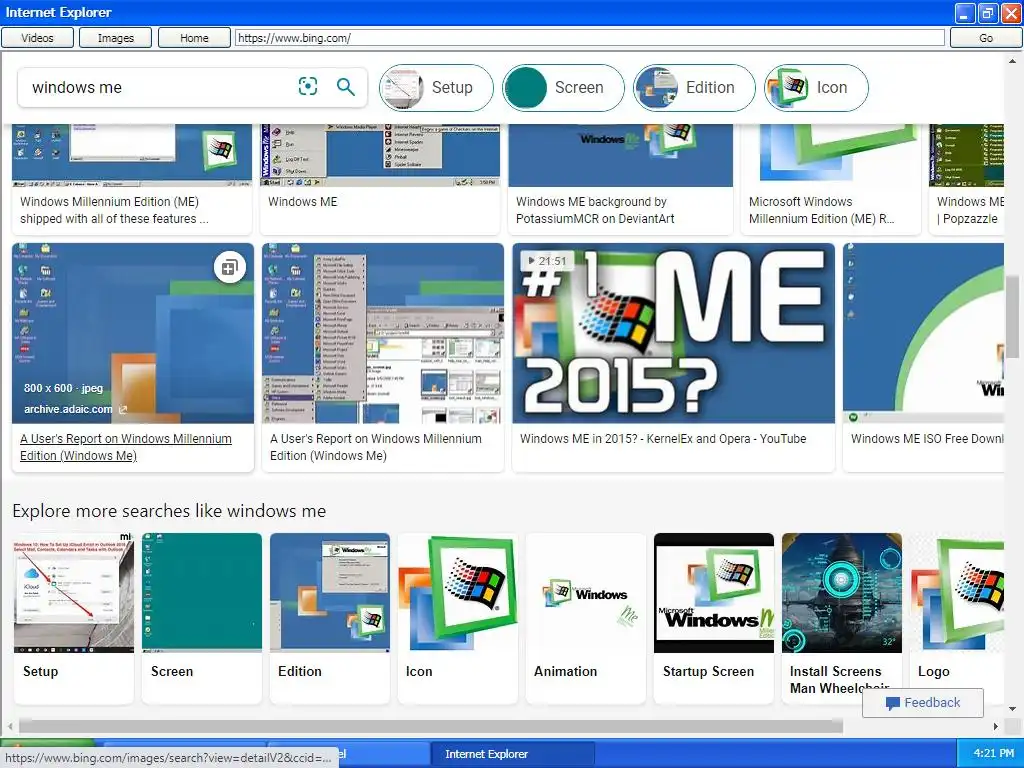Click archive.adaic.com source text

[x=68, y=409]
